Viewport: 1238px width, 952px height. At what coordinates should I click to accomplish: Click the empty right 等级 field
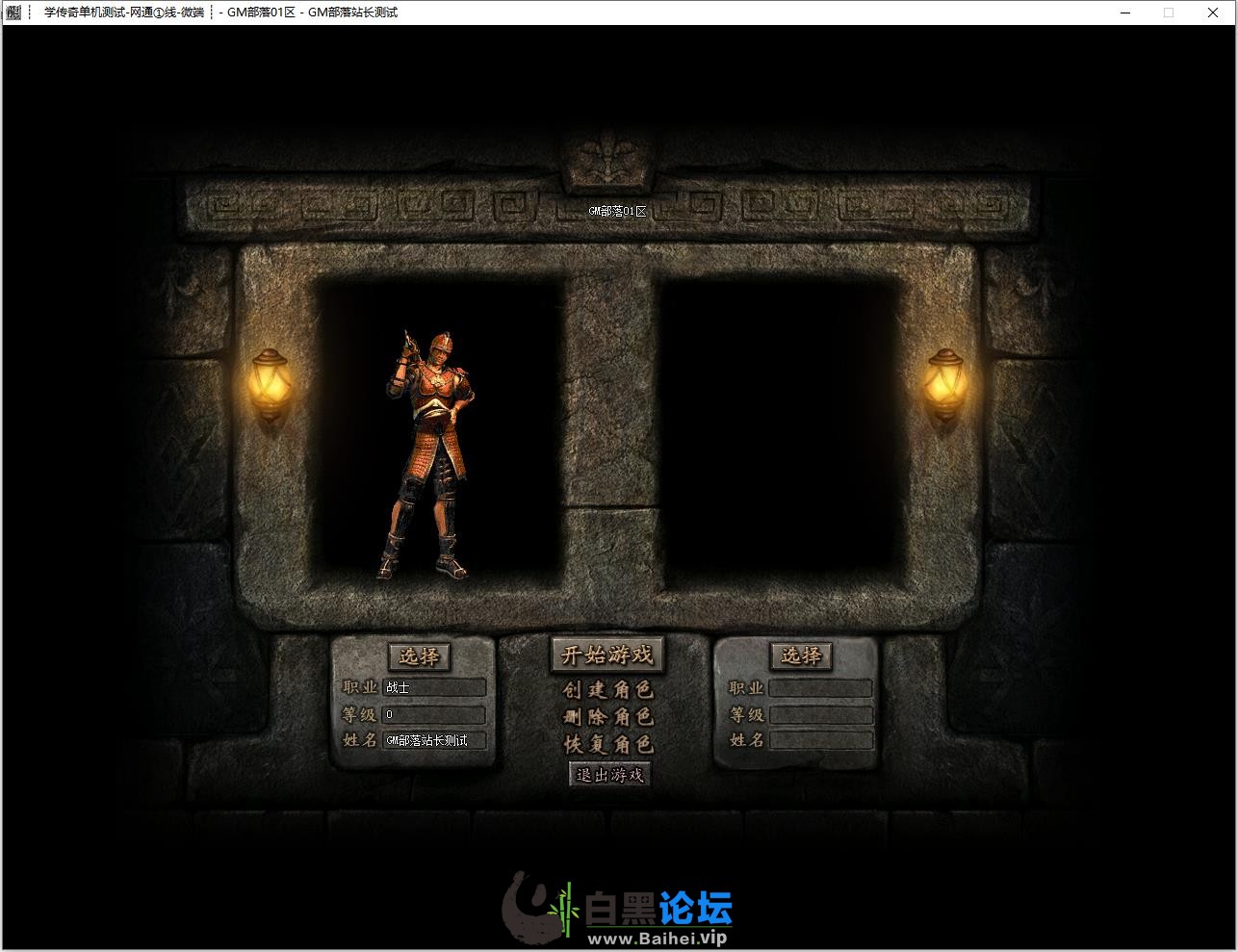[x=820, y=715]
